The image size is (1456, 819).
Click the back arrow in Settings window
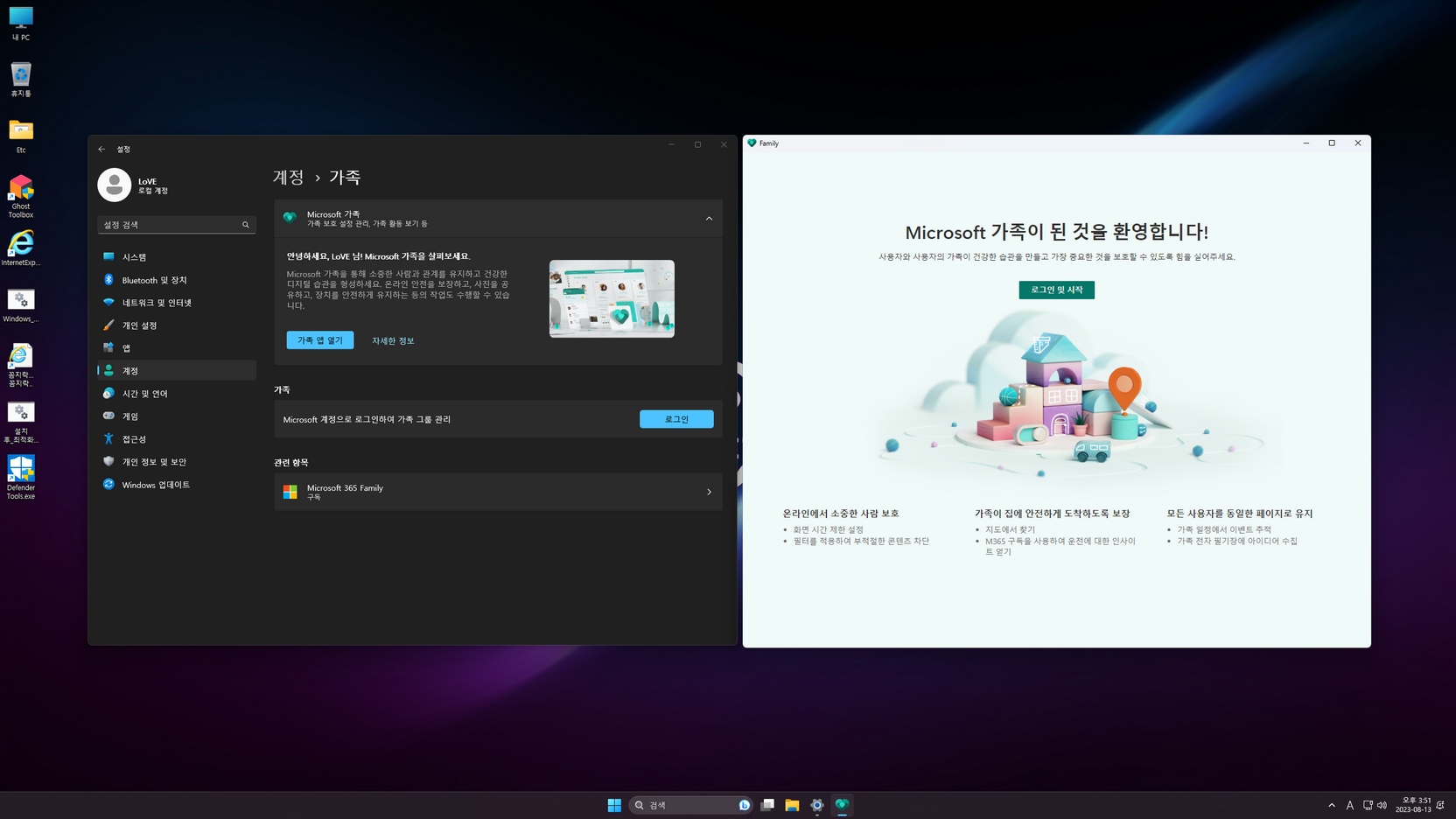(x=101, y=149)
